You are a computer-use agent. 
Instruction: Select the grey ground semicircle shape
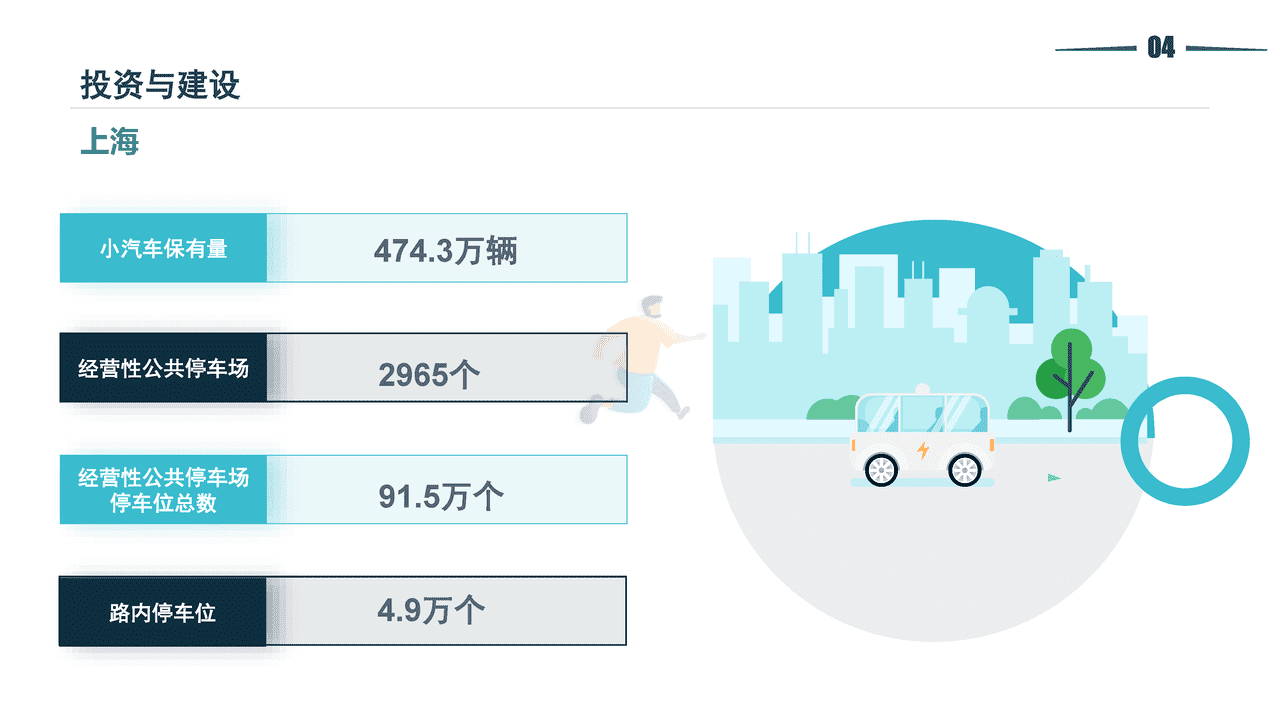(x=930, y=540)
